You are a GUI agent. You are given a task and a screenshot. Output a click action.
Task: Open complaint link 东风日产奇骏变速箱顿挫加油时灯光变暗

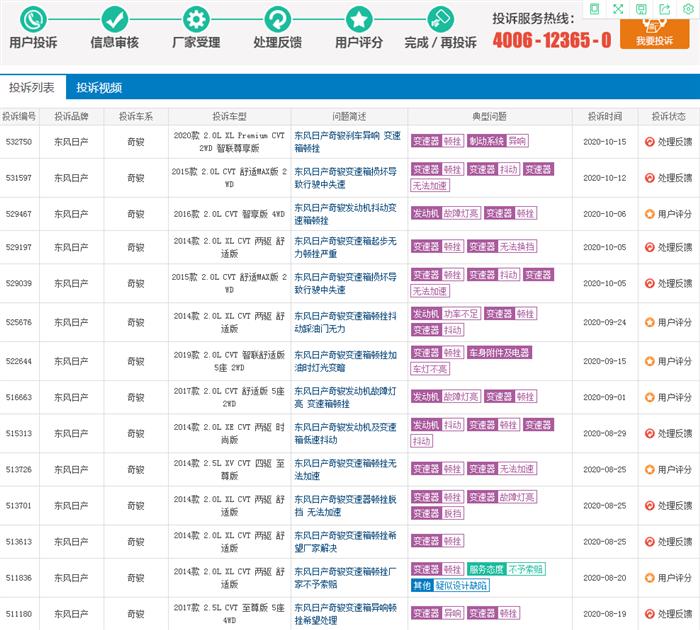[x=346, y=361]
